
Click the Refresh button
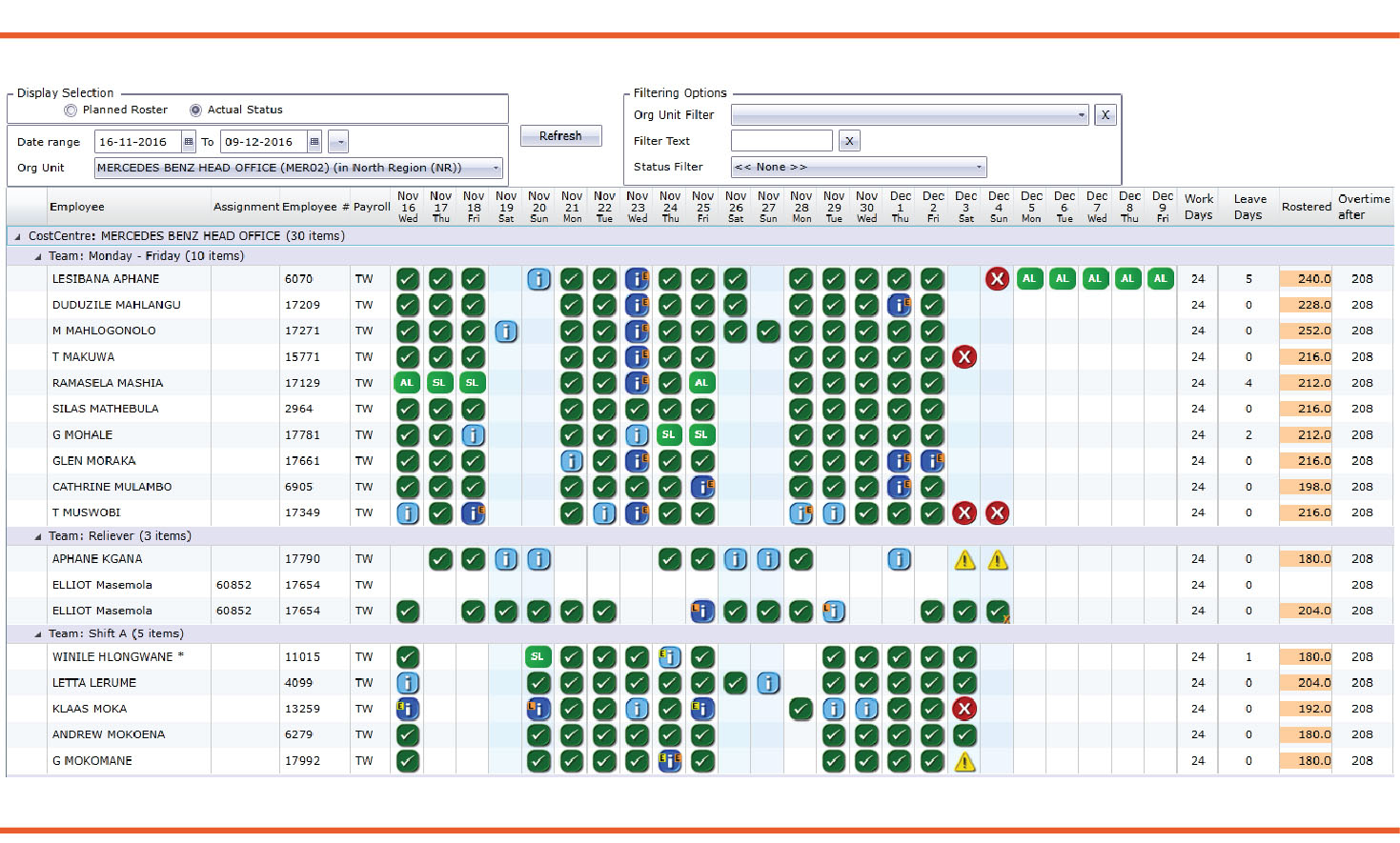click(x=560, y=136)
